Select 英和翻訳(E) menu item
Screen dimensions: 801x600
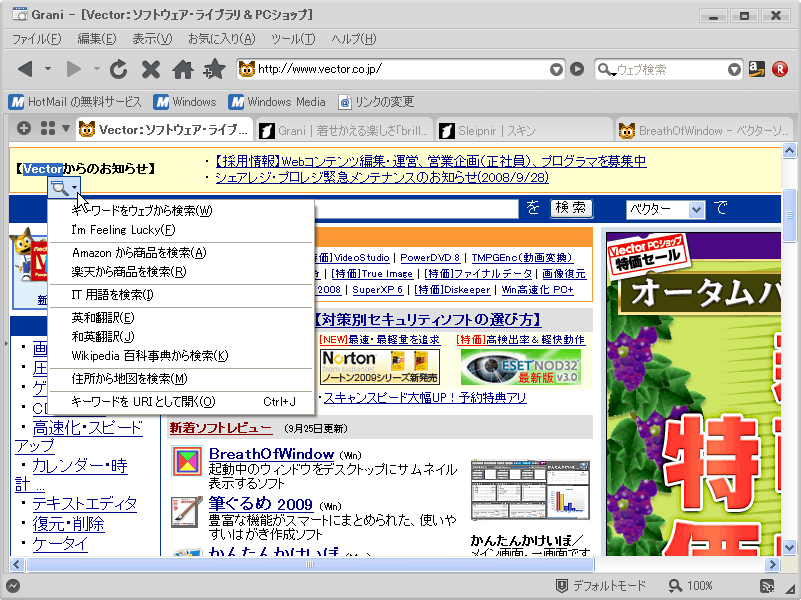click(x=181, y=318)
